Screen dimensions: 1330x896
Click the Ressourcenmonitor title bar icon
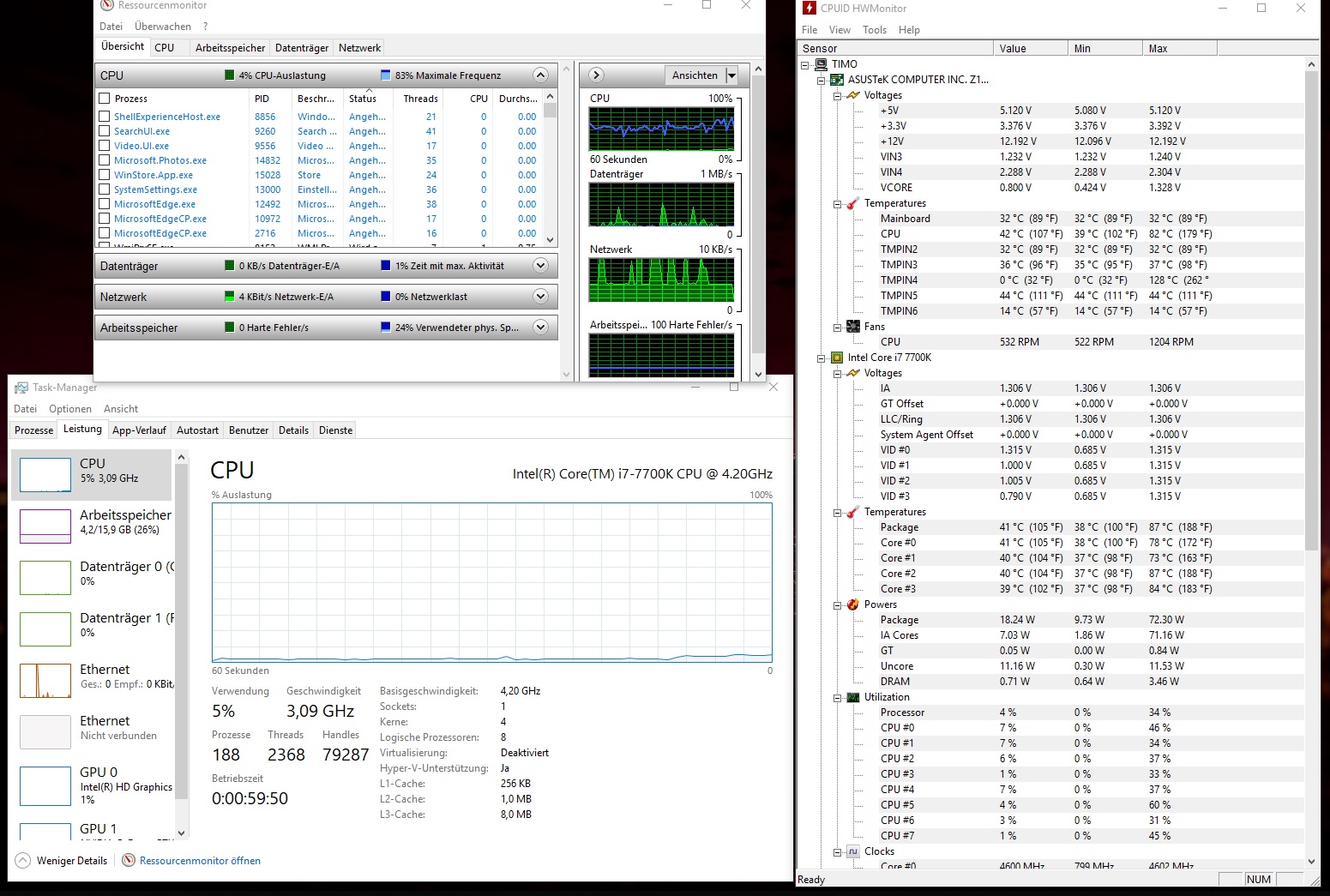point(107,5)
